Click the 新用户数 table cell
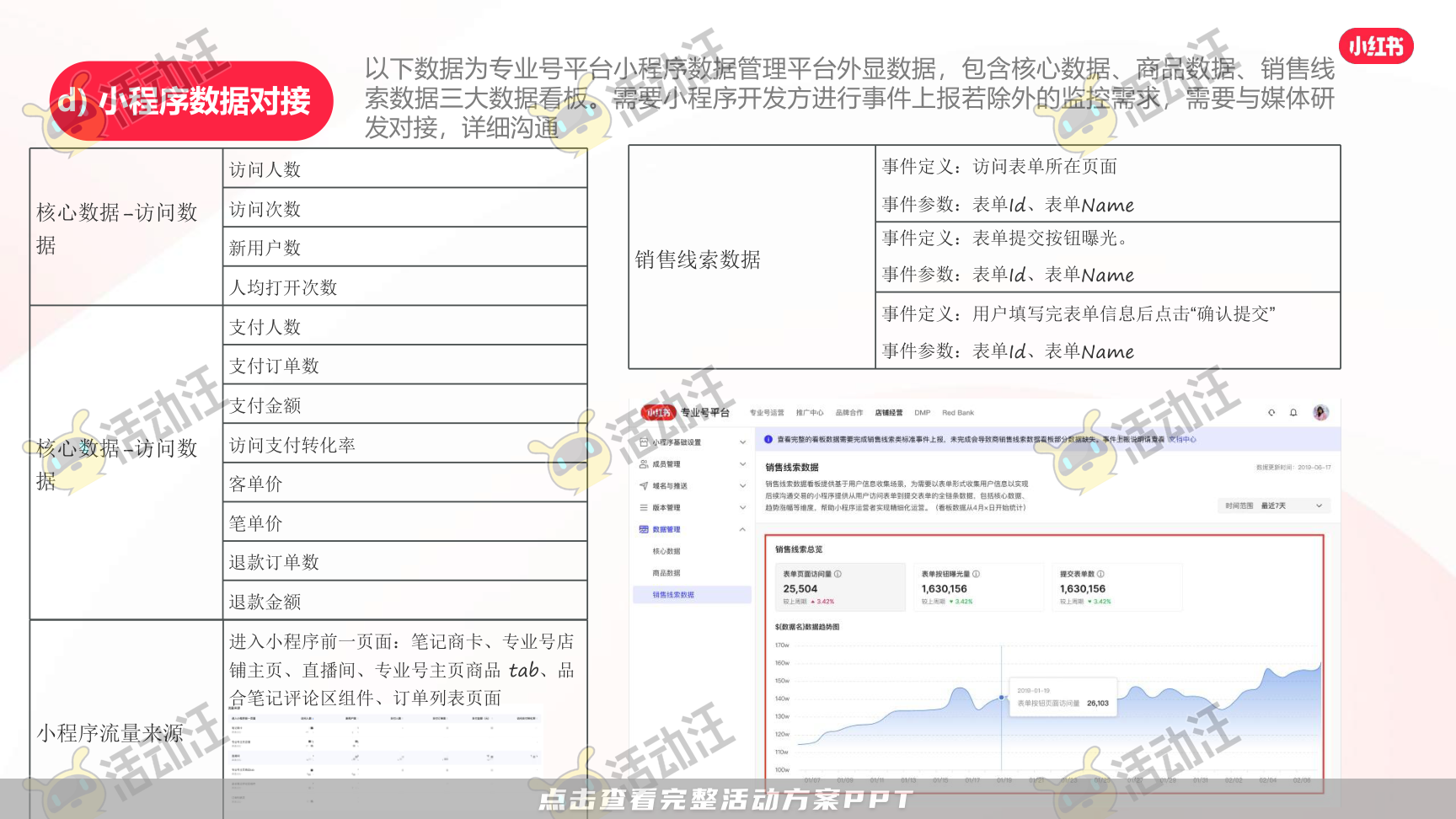Screen dimensions: 1456x819 pyautogui.click(x=405, y=247)
